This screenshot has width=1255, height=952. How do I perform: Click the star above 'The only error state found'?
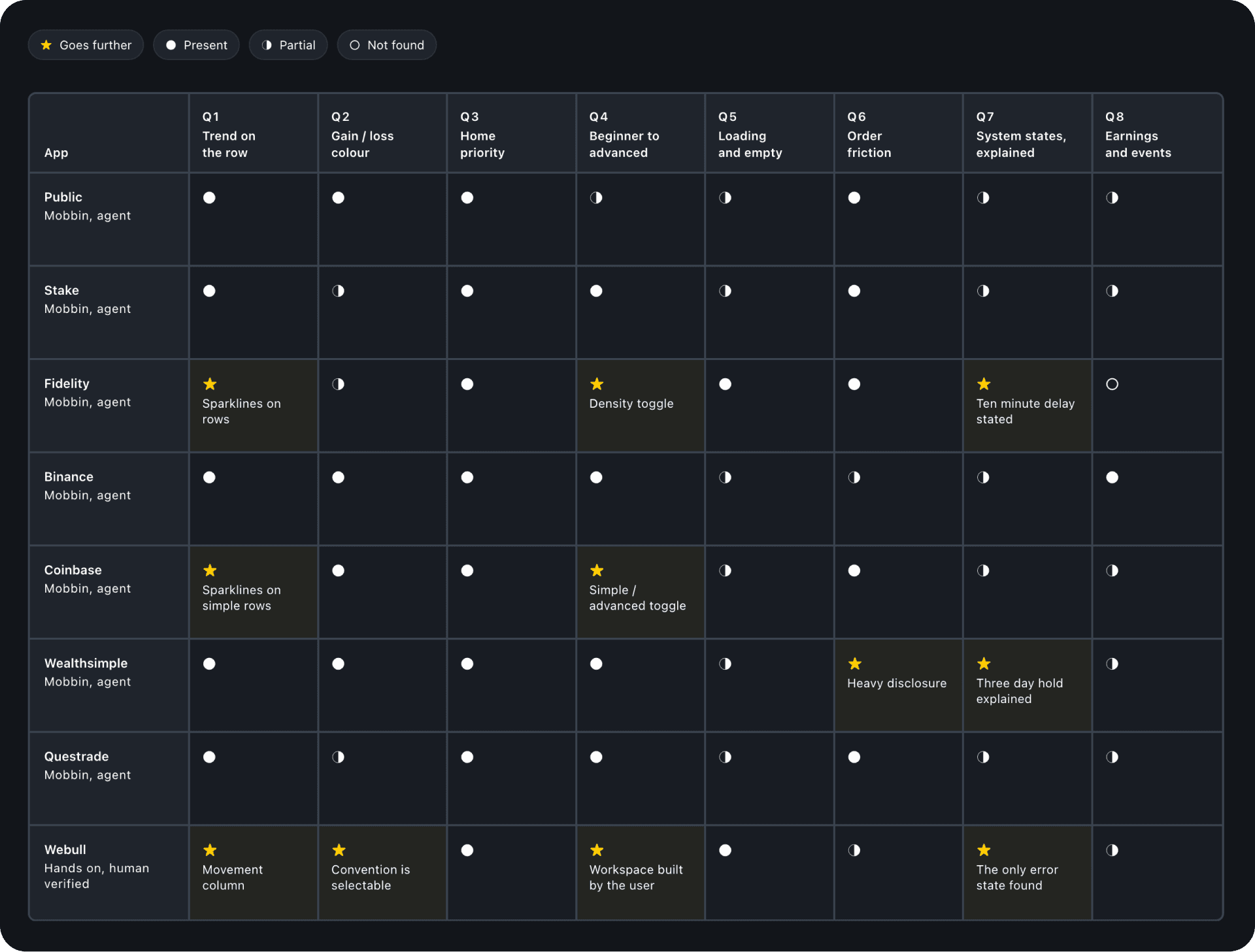[x=984, y=850]
